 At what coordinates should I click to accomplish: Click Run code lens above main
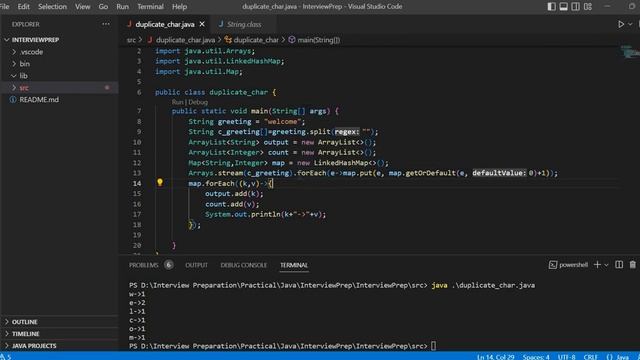click(x=177, y=102)
